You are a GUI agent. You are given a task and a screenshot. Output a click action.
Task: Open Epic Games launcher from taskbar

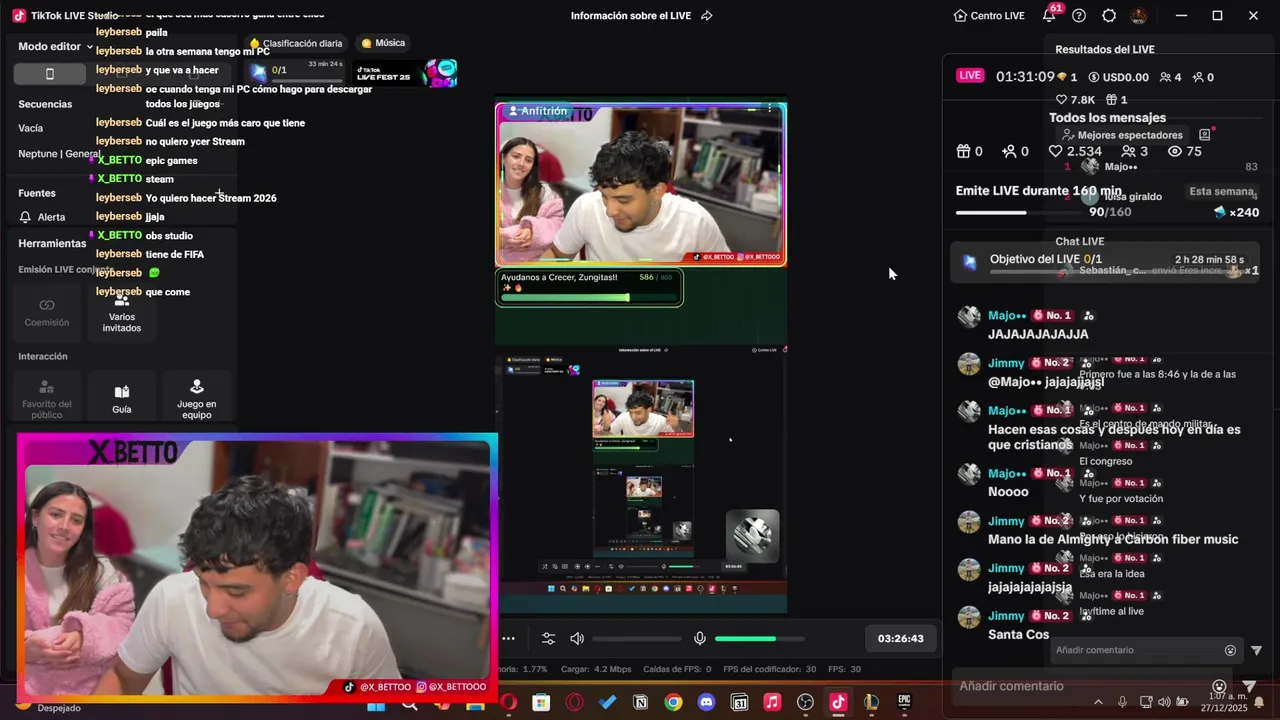pos(904,703)
